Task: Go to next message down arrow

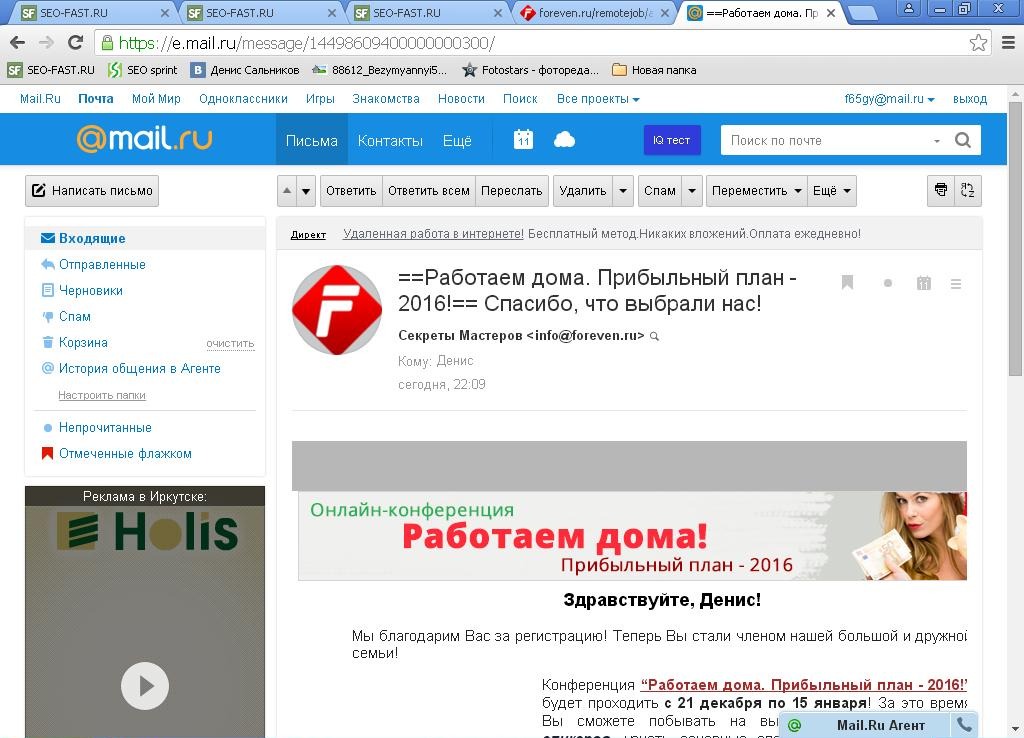Action: 306,191
